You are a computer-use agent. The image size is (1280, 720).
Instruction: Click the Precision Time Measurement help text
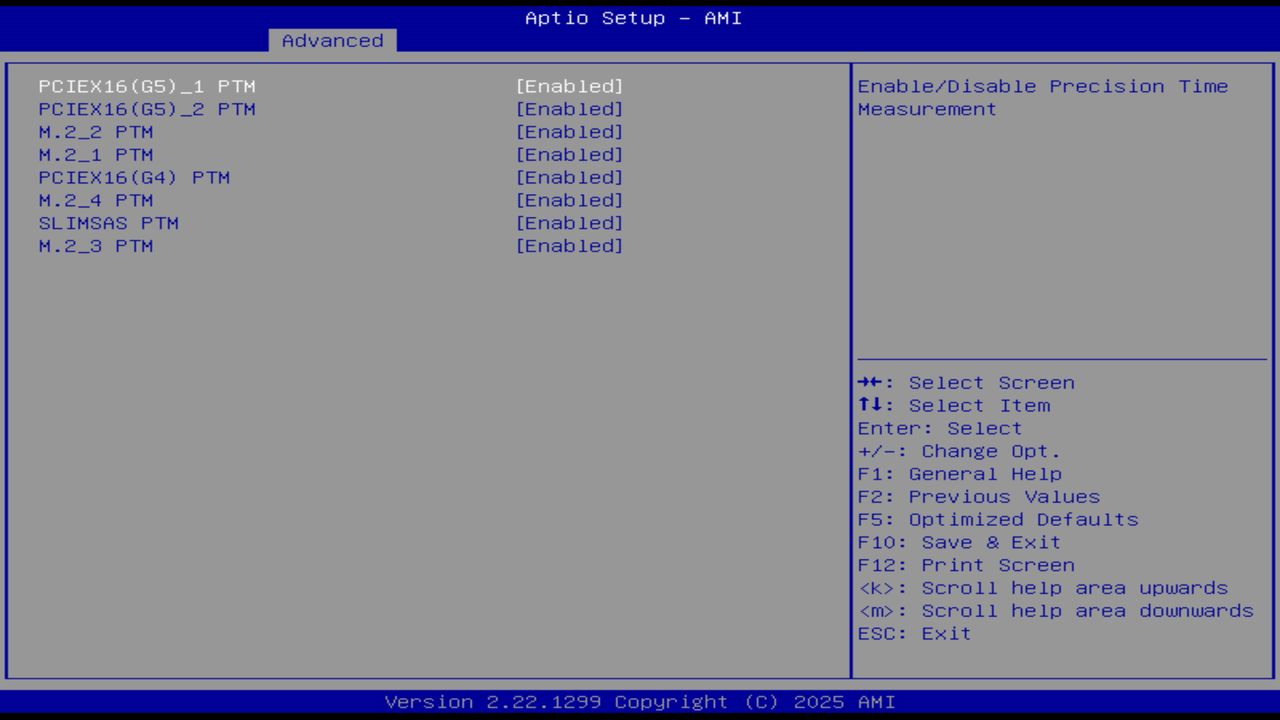coord(1042,97)
